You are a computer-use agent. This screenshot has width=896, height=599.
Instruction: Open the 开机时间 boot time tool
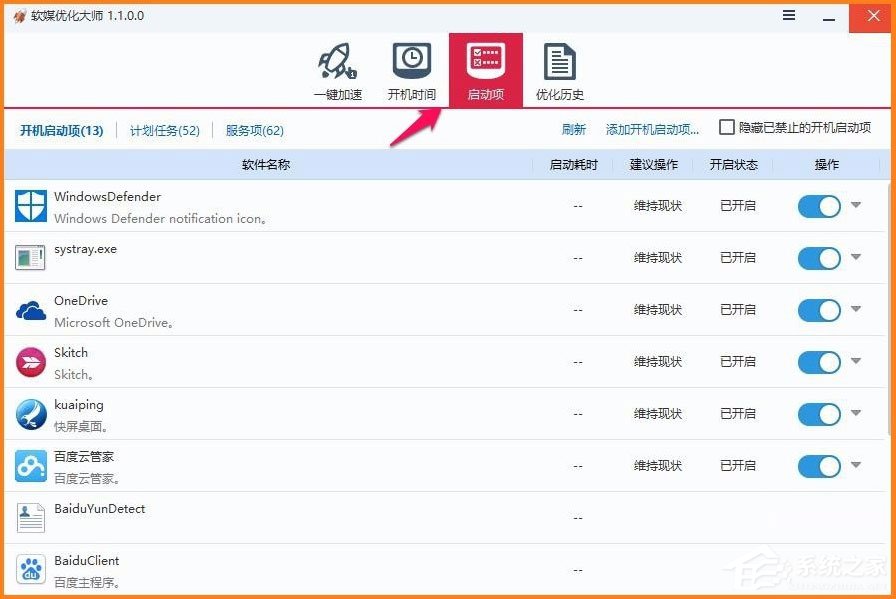pyautogui.click(x=411, y=68)
